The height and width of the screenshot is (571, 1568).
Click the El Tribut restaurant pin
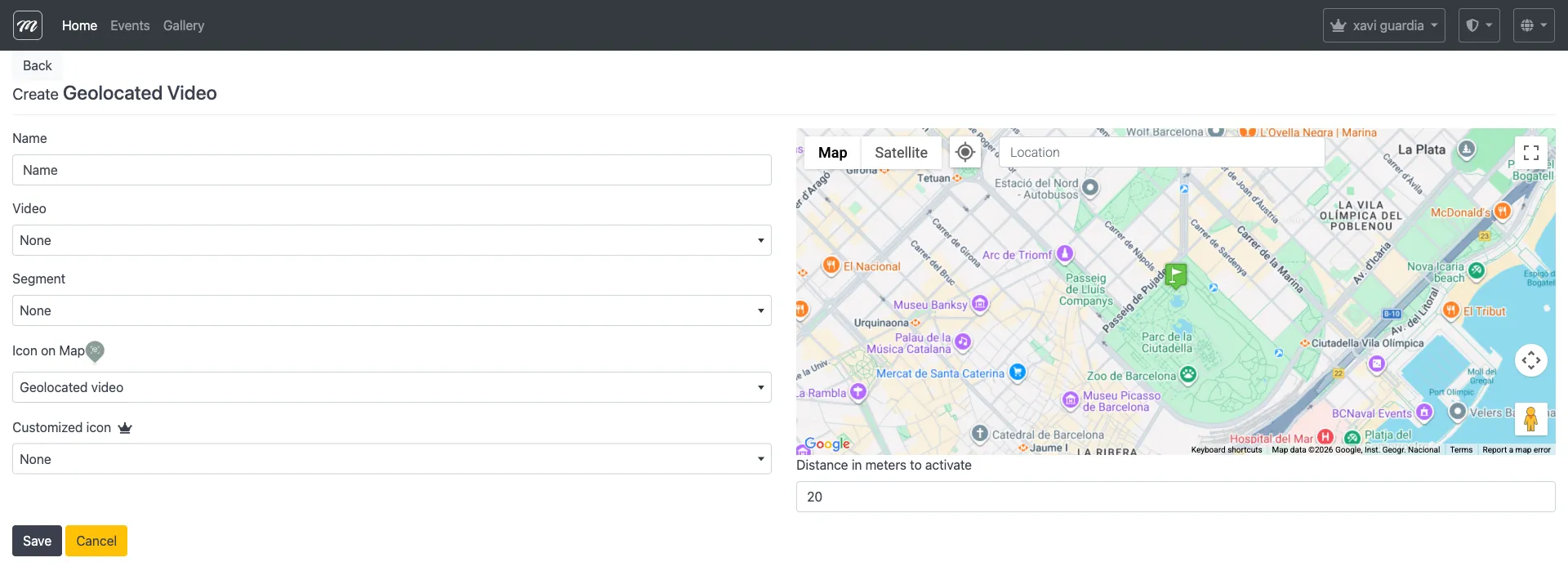click(x=1451, y=310)
